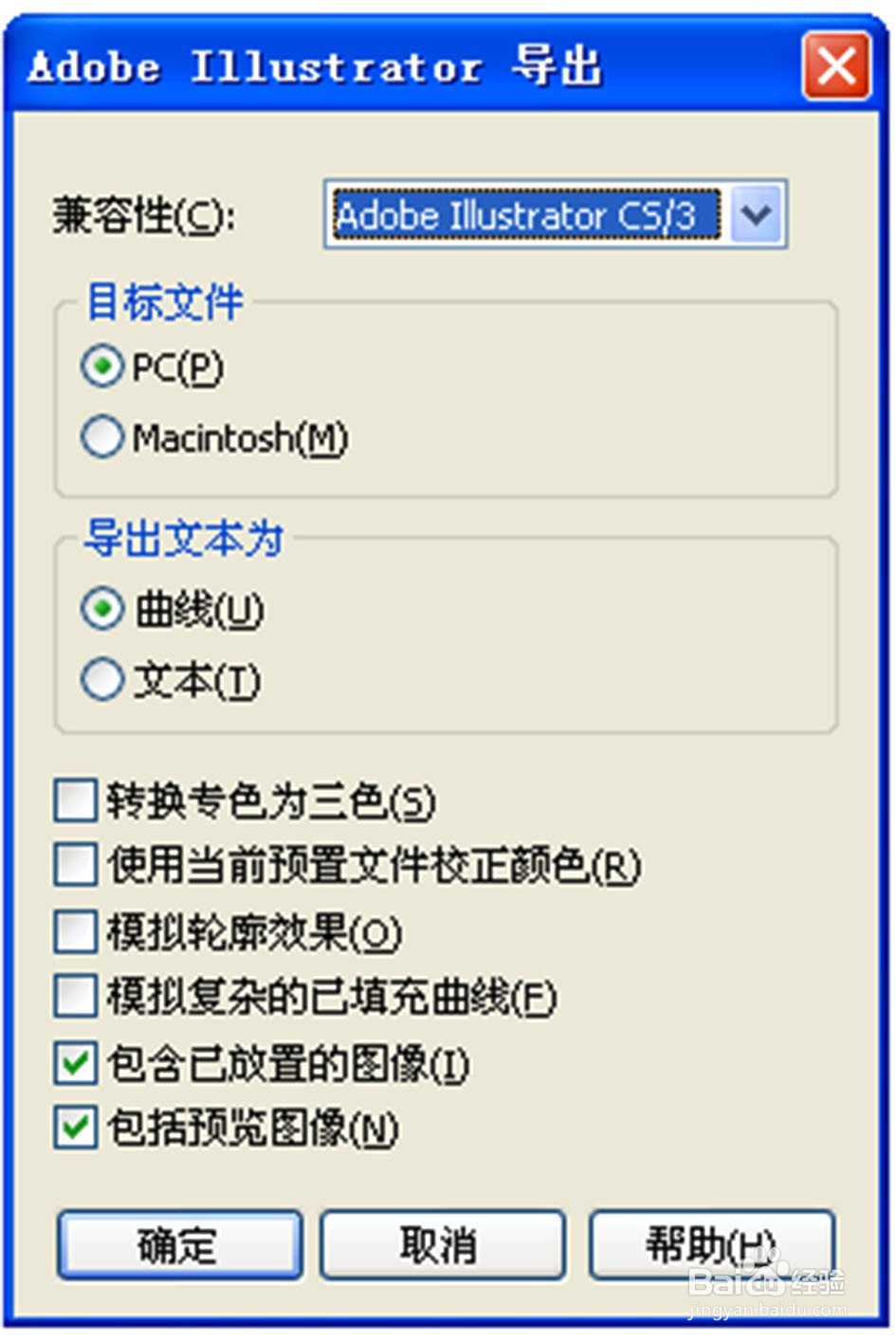
Task: Enable 转换专色为三色 checkbox
Action: click(x=76, y=800)
